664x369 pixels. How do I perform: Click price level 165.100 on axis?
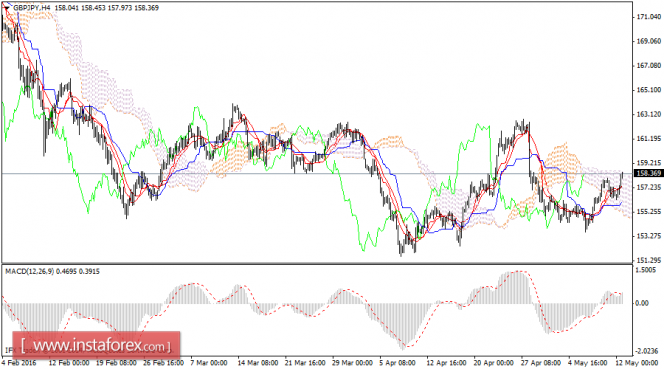[x=649, y=90]
